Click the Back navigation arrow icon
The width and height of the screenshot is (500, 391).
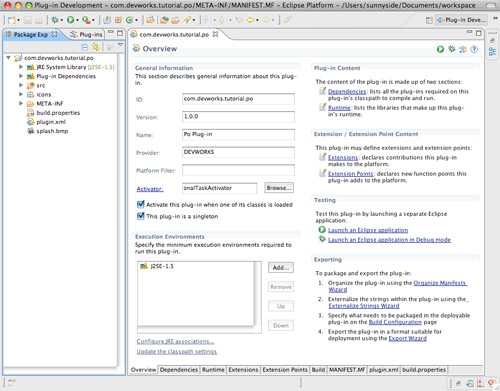pos(250,20)
